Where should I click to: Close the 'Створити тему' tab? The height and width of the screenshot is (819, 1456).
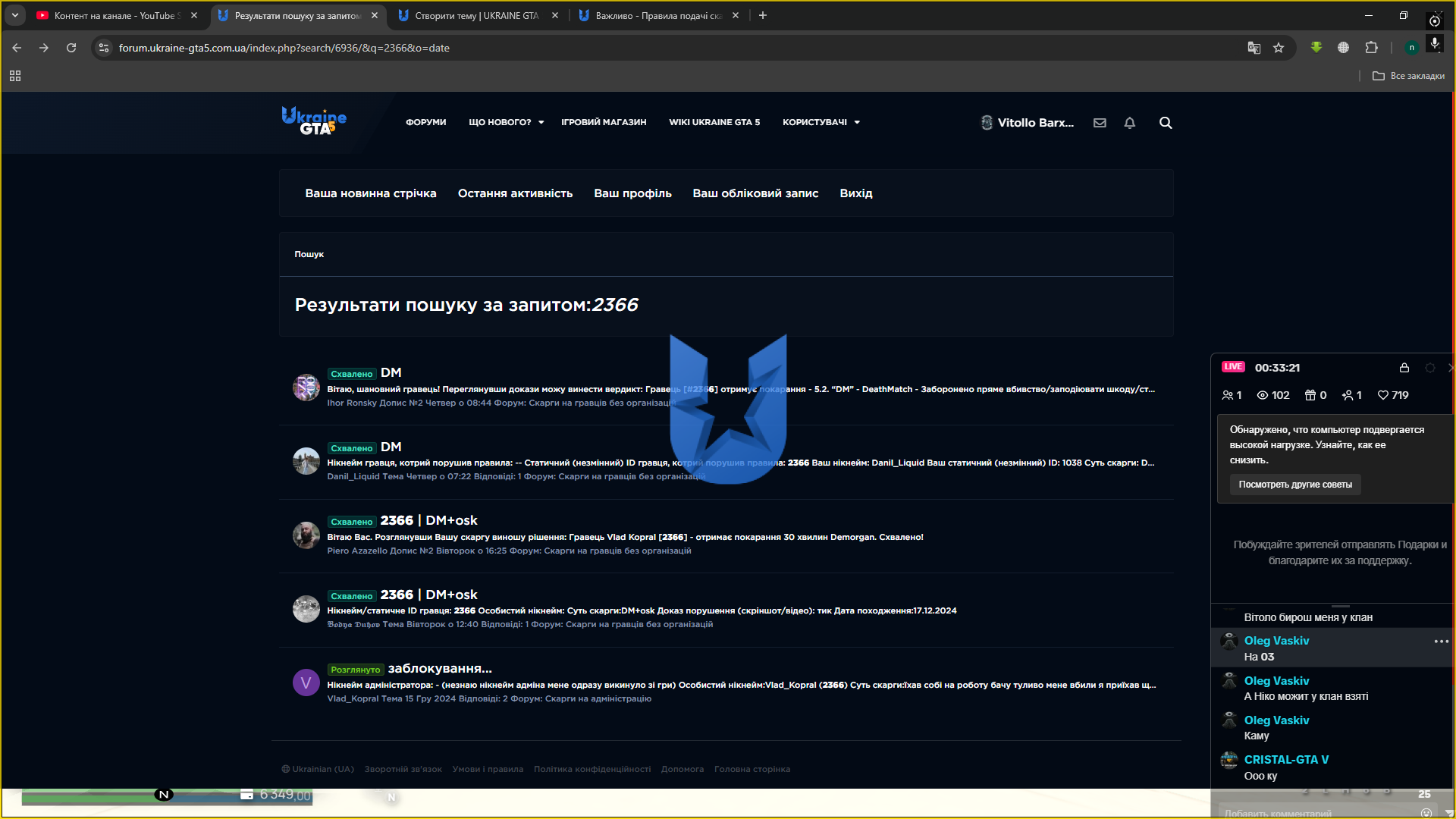[x=555, y=15]
